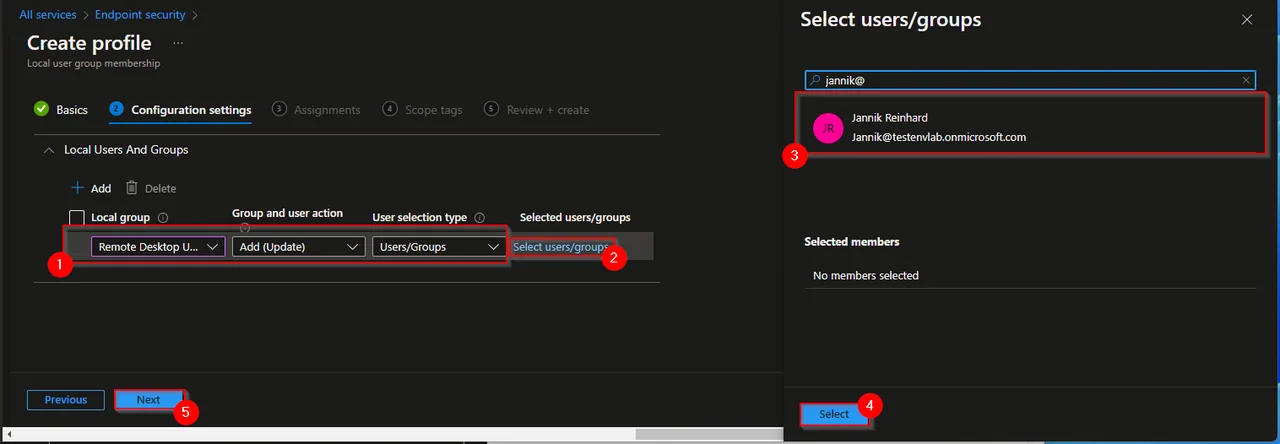Open the Remote Desktop Users dropdown
1280x444 pixels.
(x=158, y=247)
